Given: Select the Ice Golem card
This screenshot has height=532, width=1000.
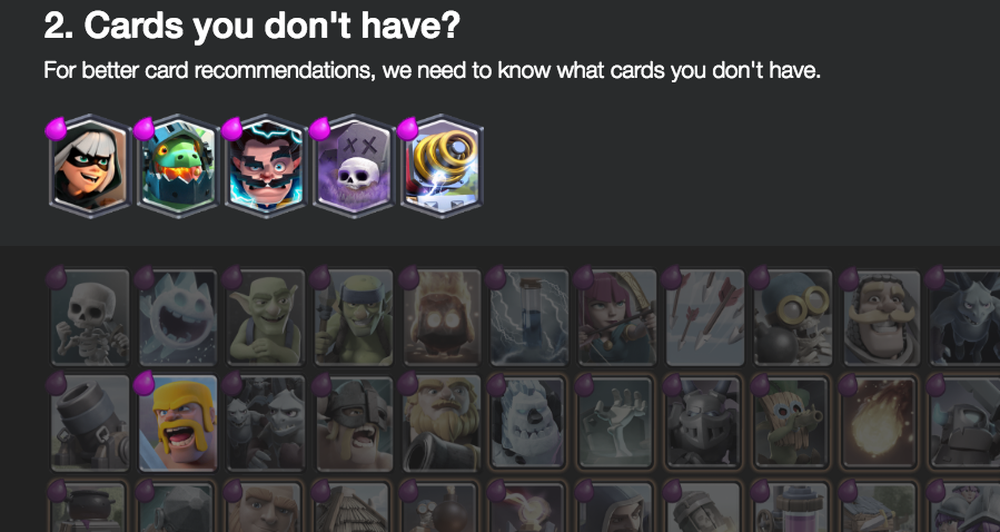Looking at the screenshot, I should pos(529,423).
